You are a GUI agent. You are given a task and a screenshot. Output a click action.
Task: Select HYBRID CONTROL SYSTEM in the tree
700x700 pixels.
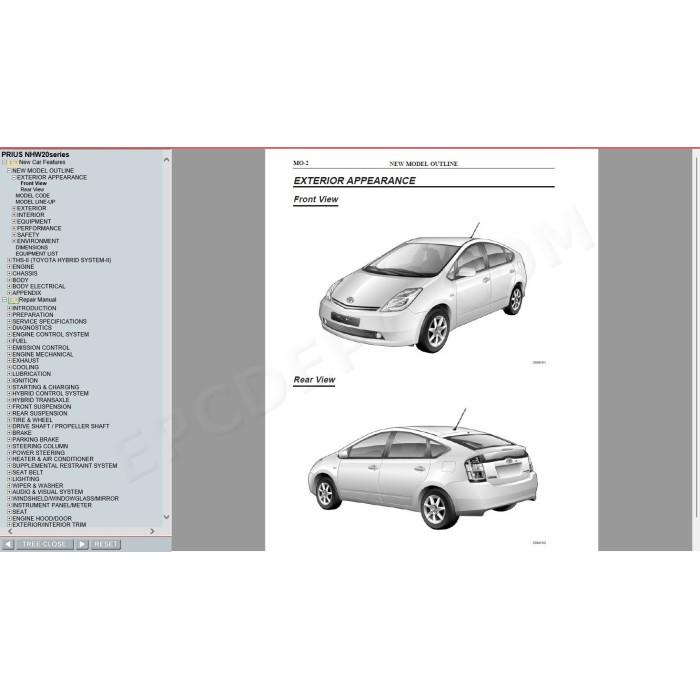tap(50, 394)
